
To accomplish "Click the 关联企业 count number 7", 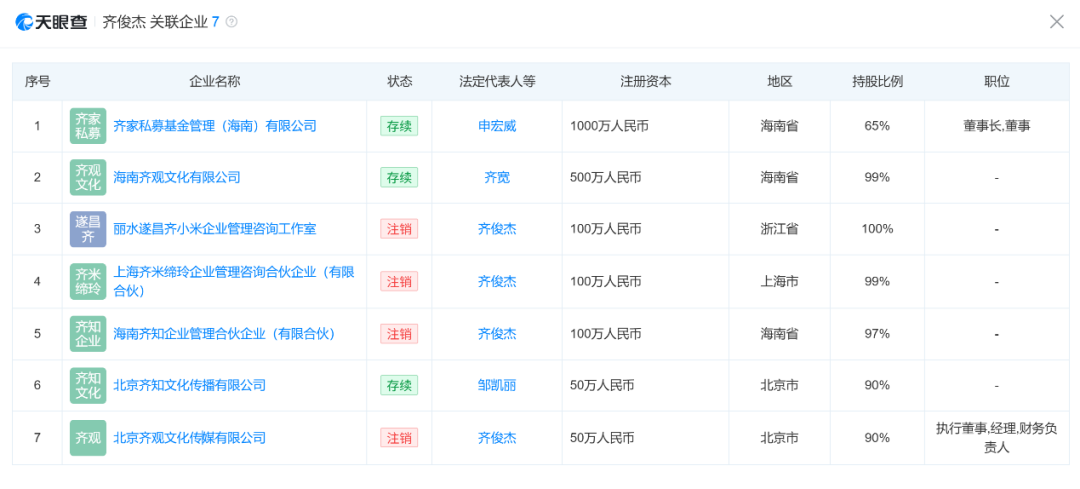I will click(216, 22).
